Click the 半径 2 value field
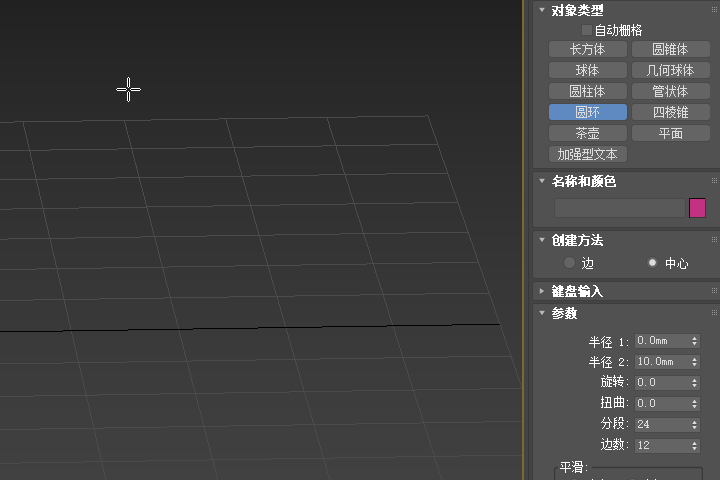720x480 pixels. pos(662,362)
